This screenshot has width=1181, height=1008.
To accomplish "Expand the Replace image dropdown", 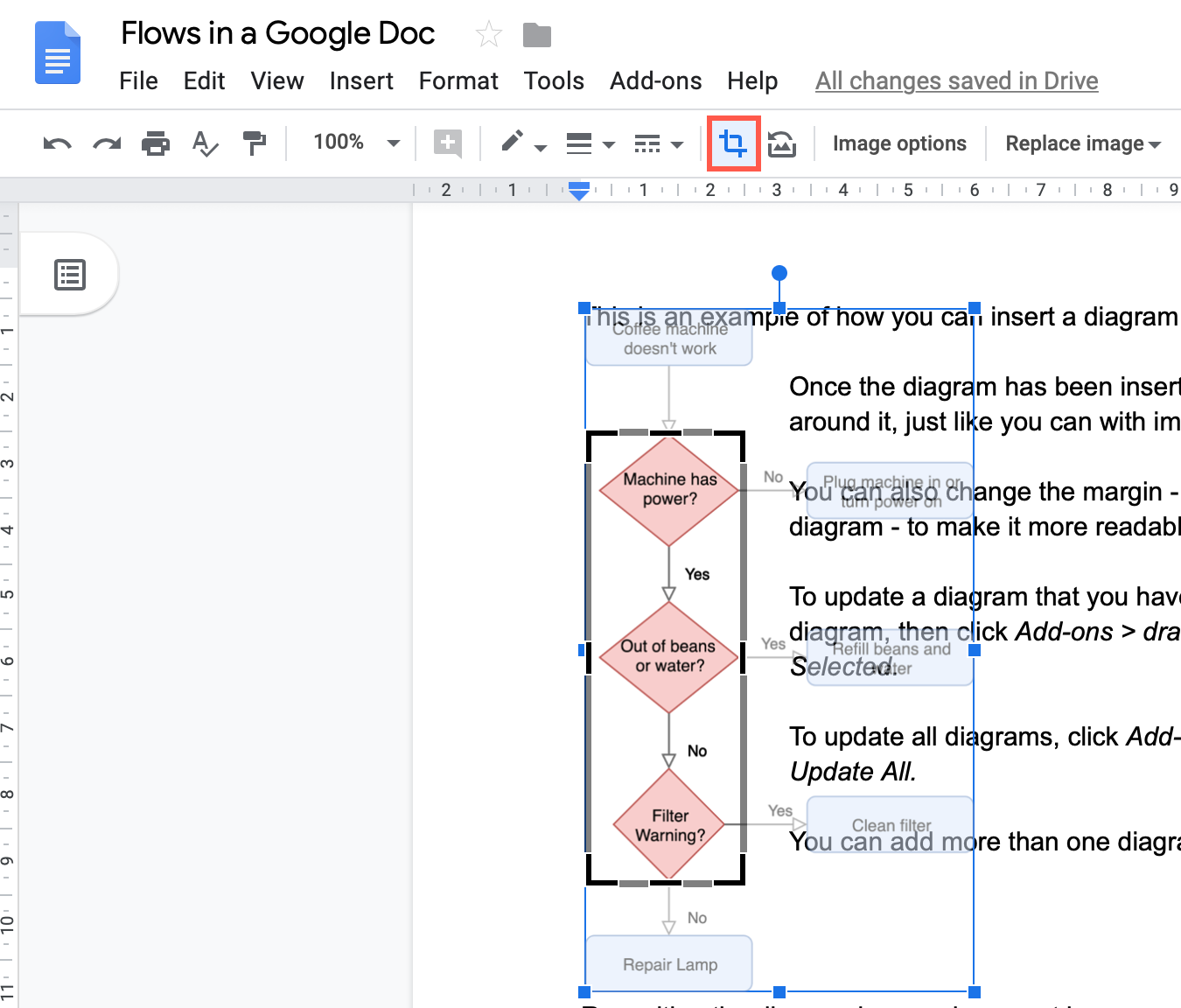I will (x=1082, y=143).
